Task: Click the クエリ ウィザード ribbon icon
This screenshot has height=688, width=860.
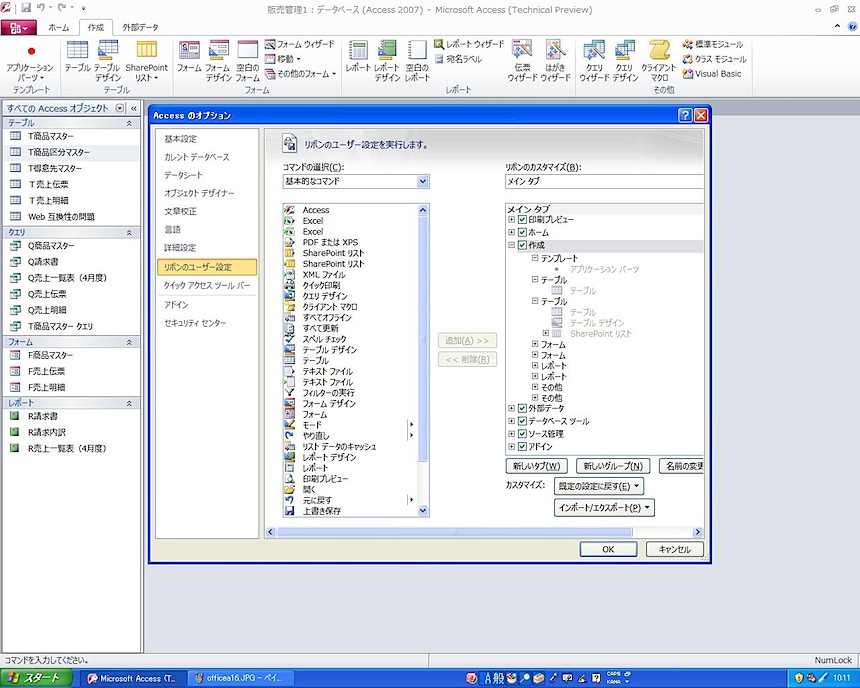Action: [595, 61]
